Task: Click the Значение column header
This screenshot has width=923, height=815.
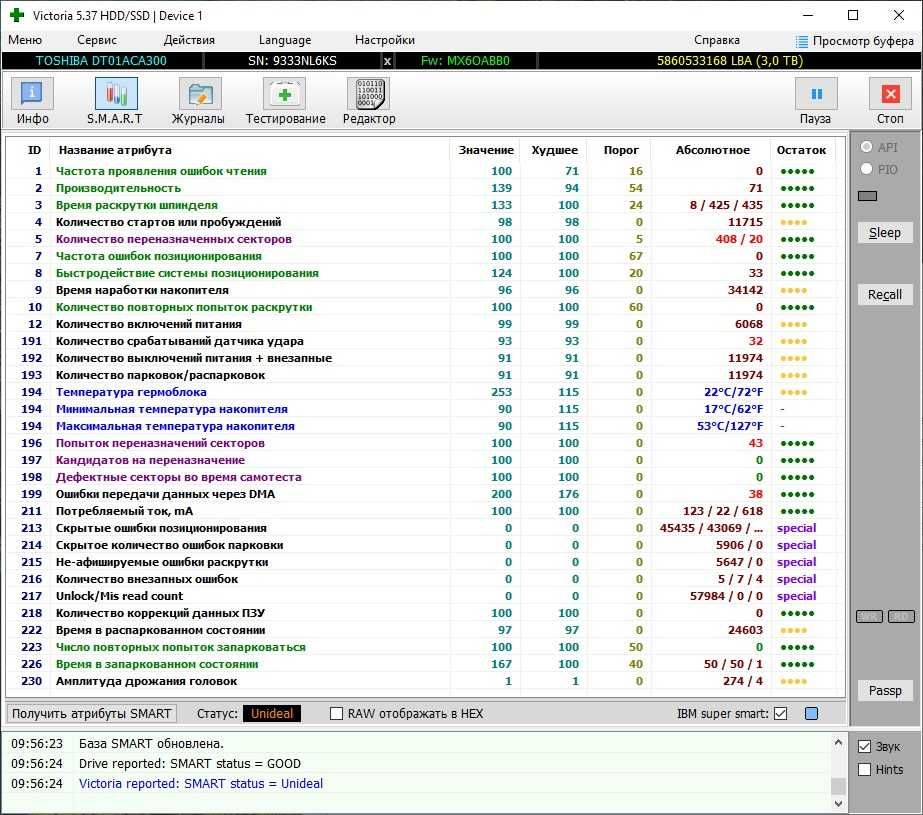Action: (x=486, y=150)
